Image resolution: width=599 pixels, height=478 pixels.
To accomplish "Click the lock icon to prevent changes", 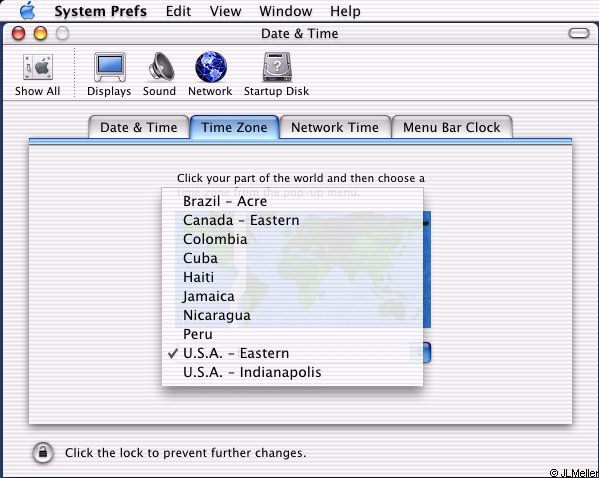I will coord(43,452).
